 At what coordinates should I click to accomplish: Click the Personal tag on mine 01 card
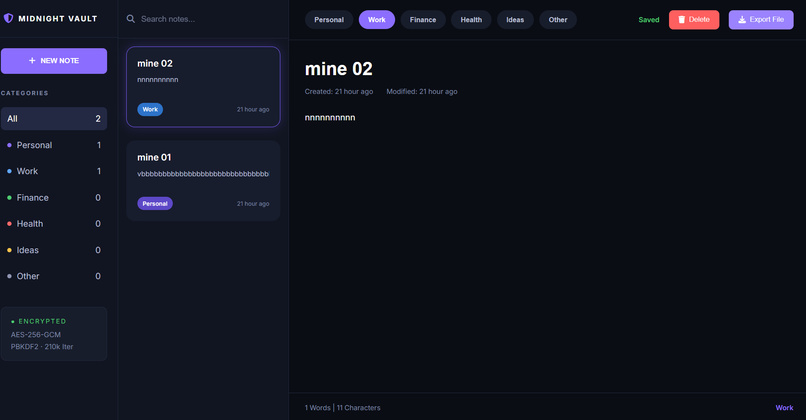click(155, 204)
